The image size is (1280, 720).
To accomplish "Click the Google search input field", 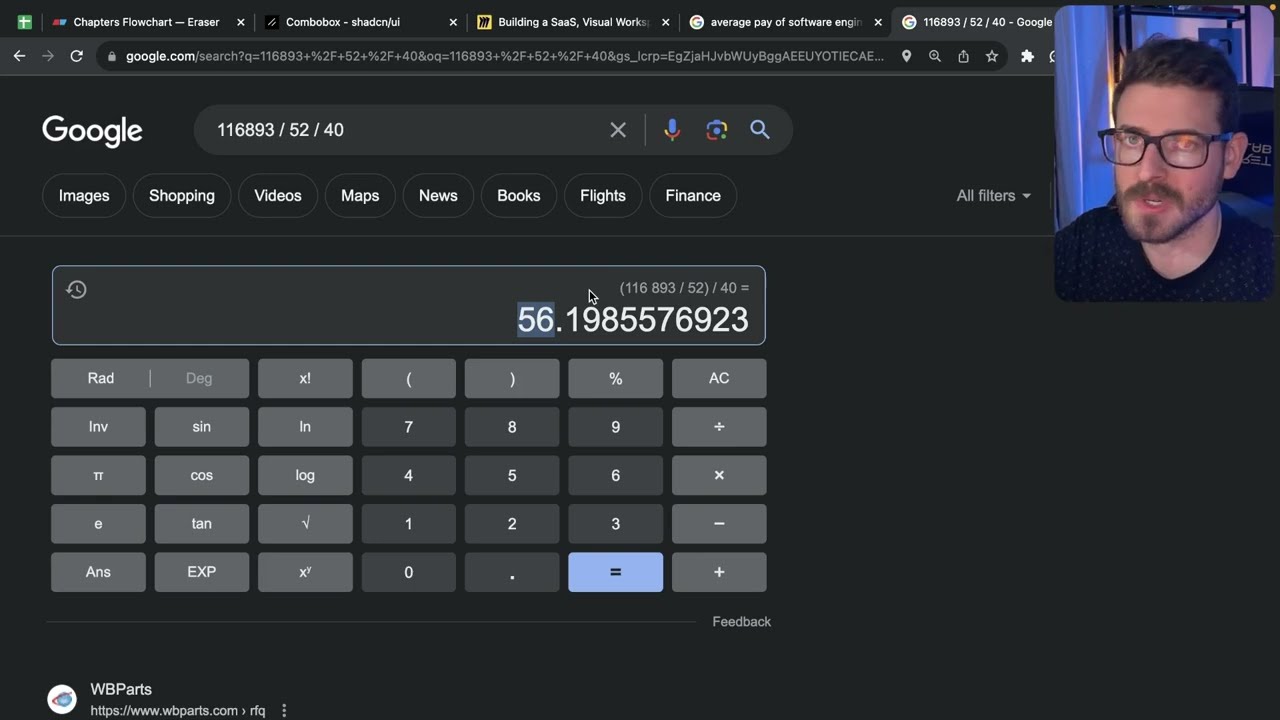I will pyautogui.click(x=405, y=130).
